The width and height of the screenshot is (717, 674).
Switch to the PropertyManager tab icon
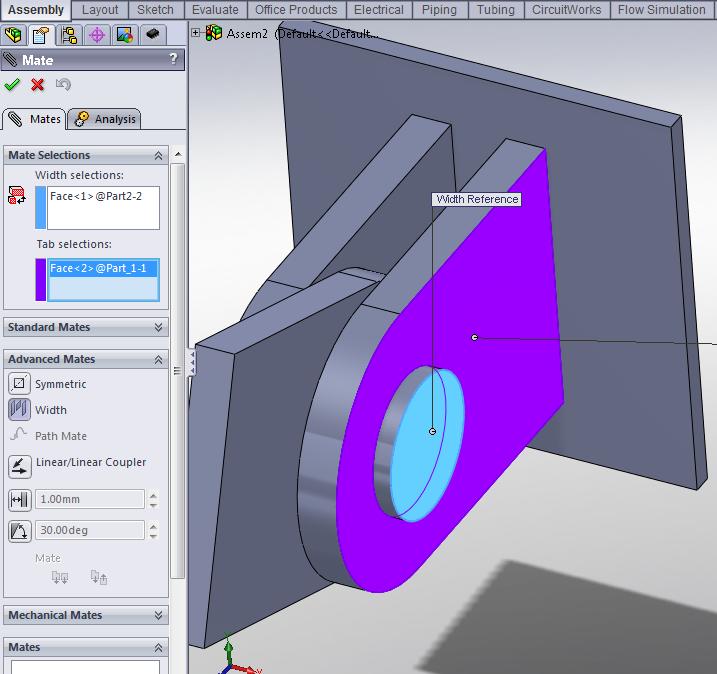[41, 35]
